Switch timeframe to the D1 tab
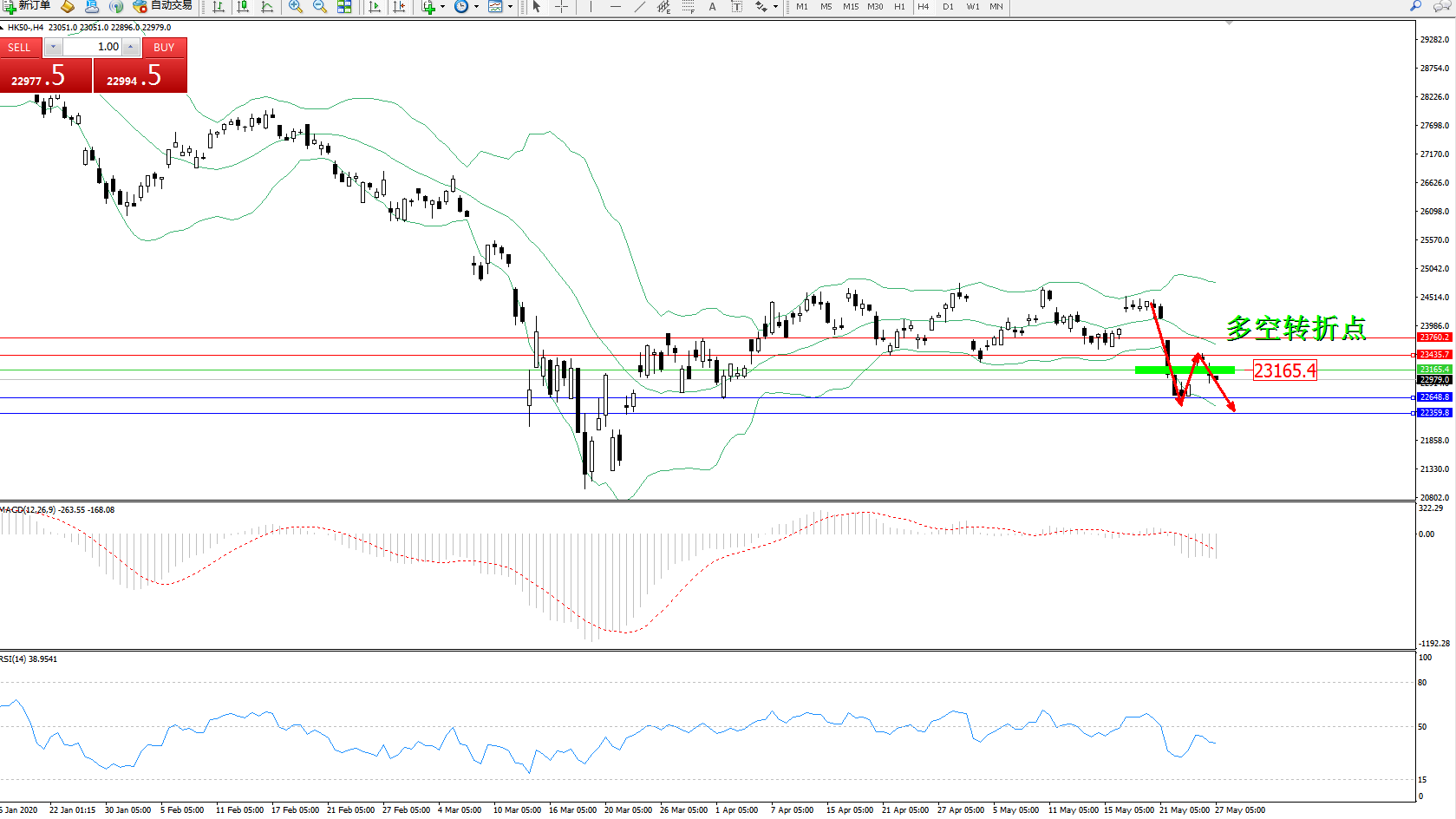 click(x=948, y=7)
